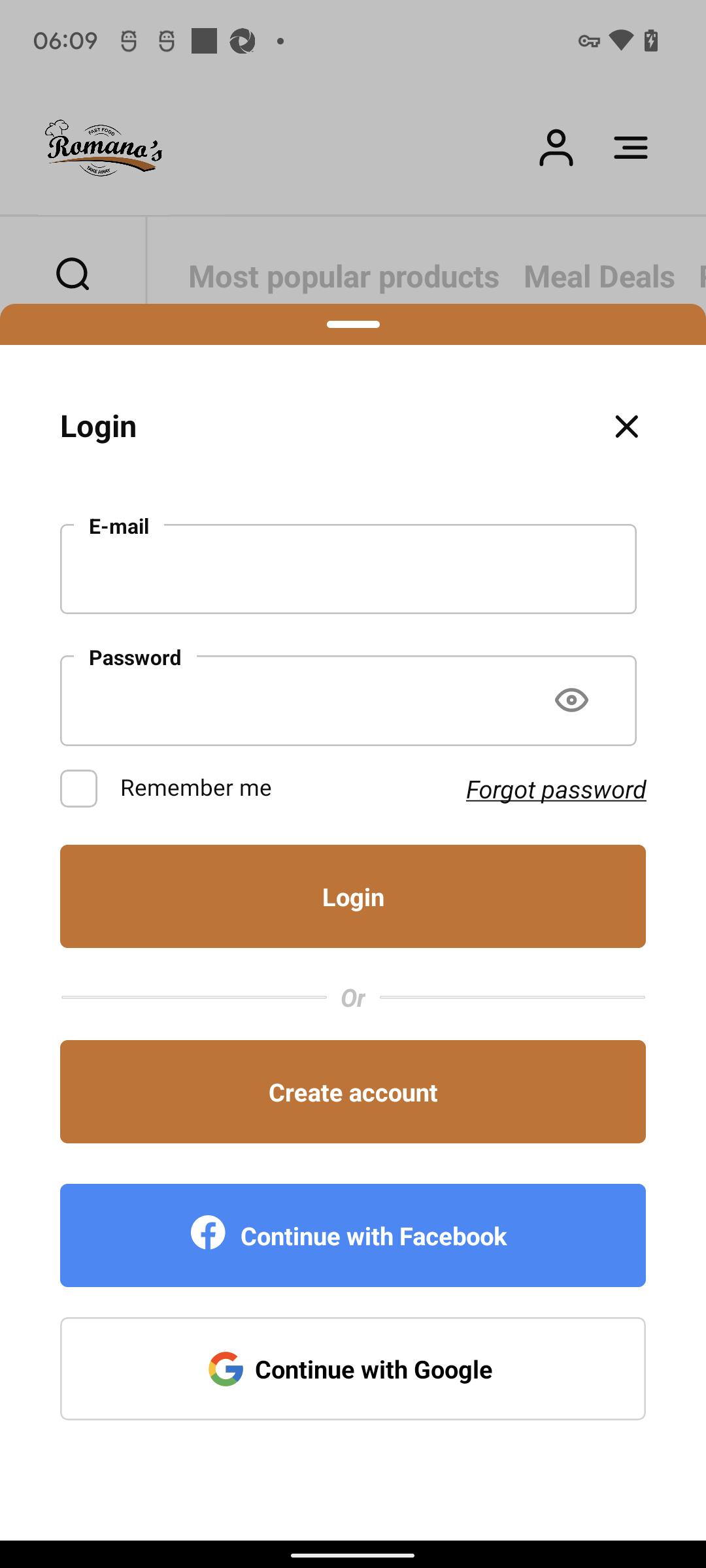Select Most popular products tab
The height and width of the screenshot is (1568, 706).
344,277
